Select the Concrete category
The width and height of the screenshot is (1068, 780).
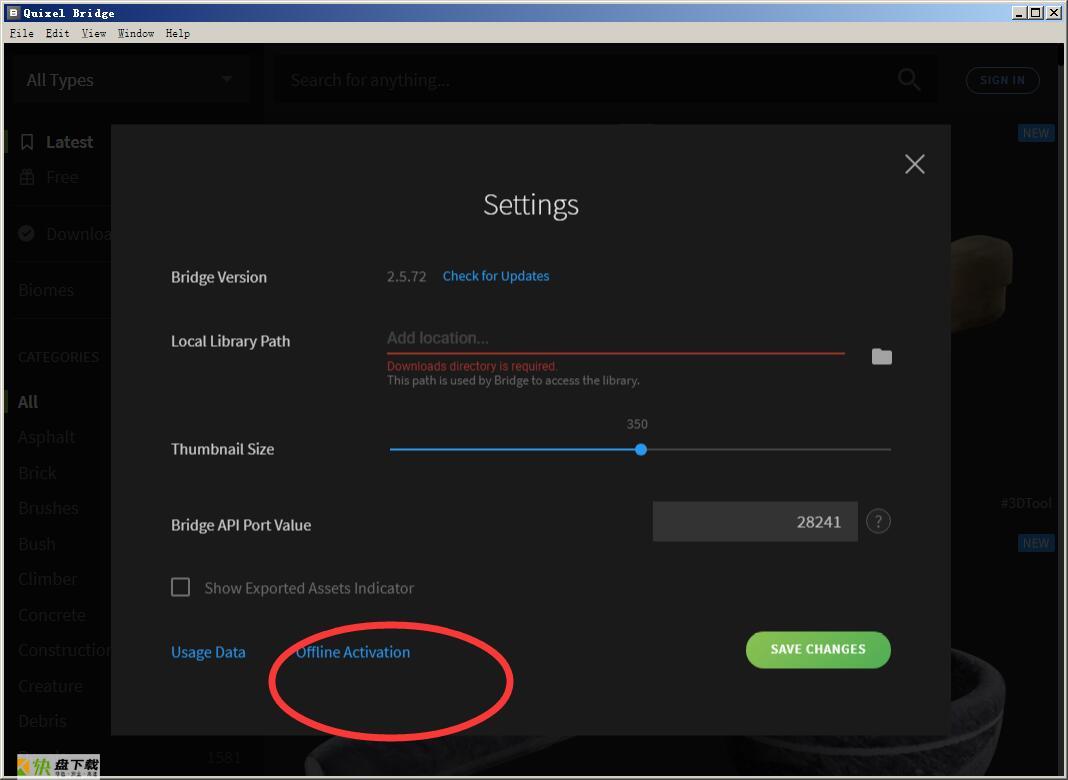pyautogui.click(x=52, y=614)
